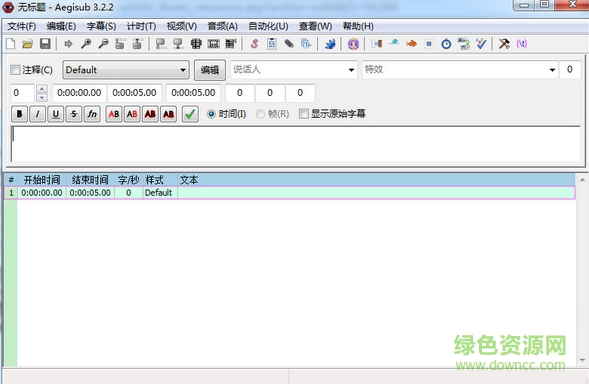589x384 pixels.
Task: Open Timing Post-Processor clock icon
Action: coord(446,44)
